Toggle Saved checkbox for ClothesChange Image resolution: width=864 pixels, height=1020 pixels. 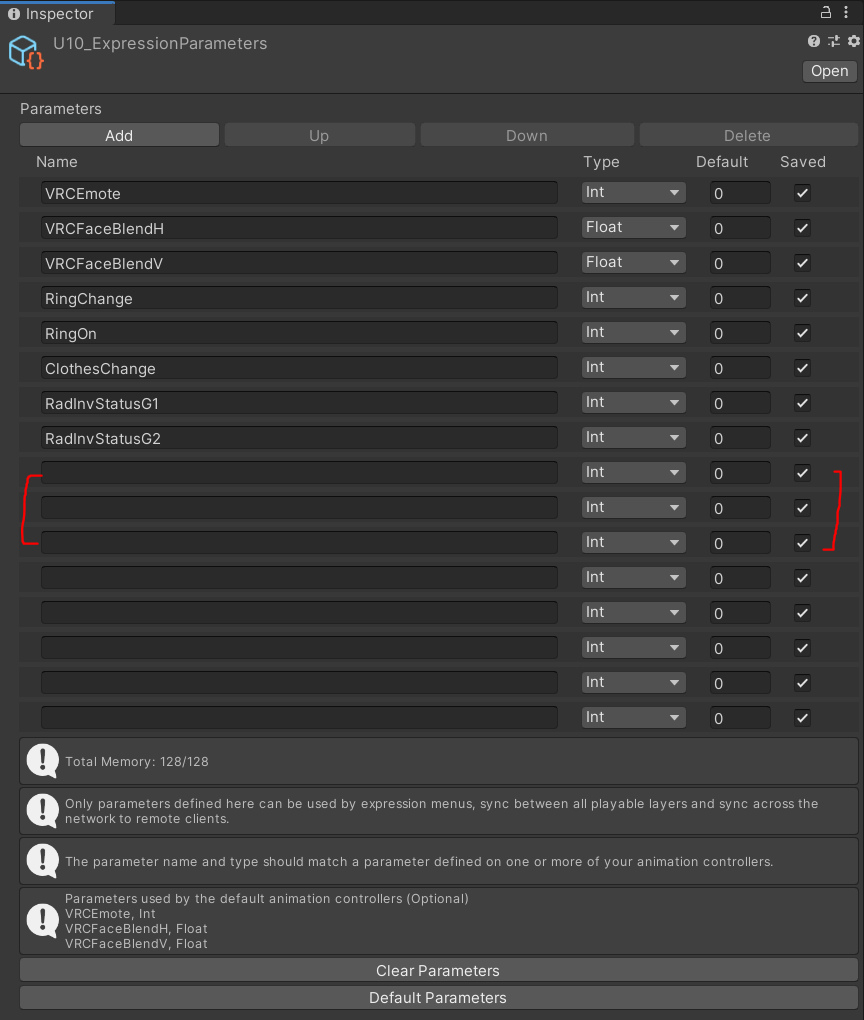[x=802, y=368]
